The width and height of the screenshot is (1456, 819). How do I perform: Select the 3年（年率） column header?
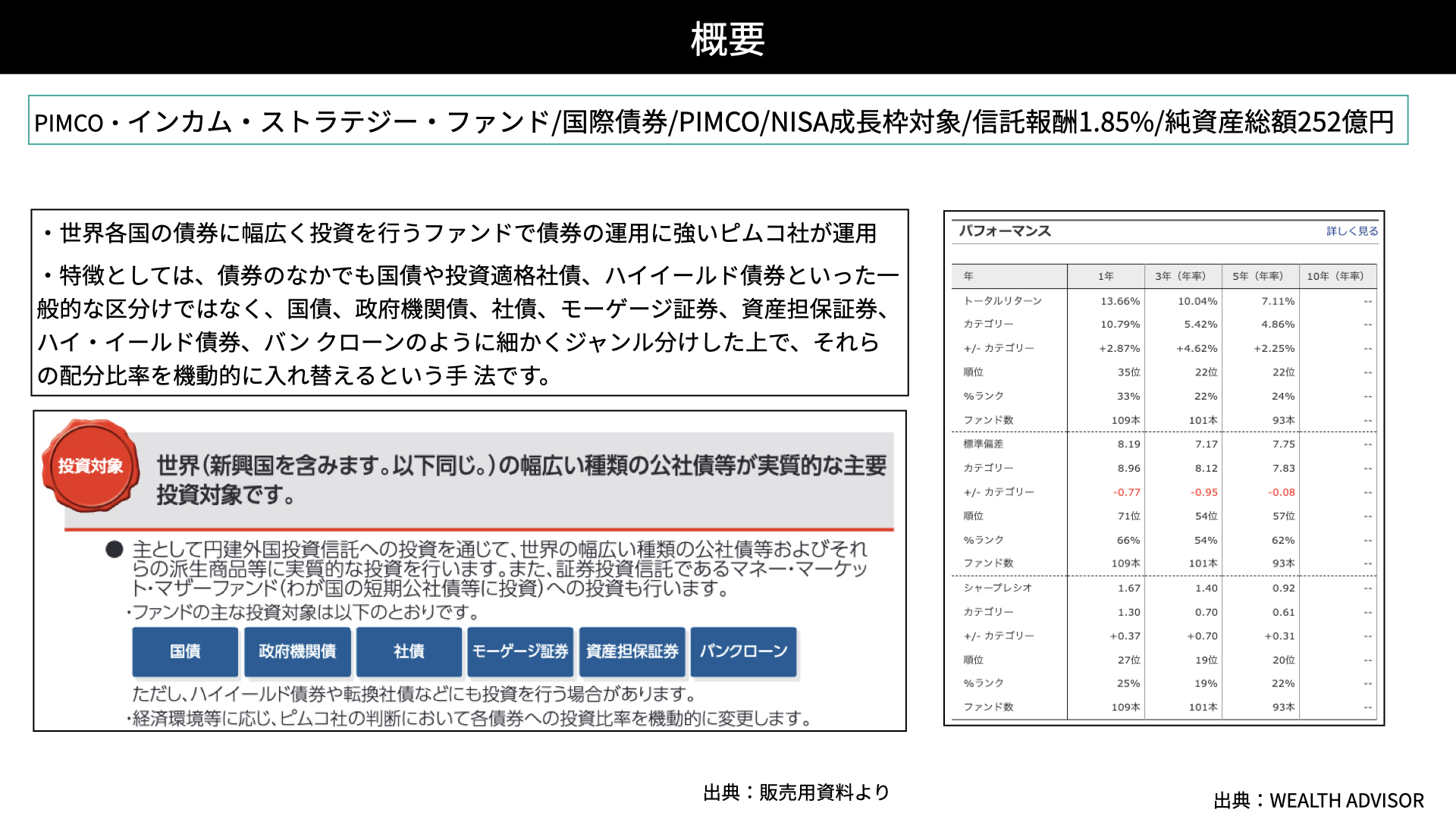pos(1181,276)
